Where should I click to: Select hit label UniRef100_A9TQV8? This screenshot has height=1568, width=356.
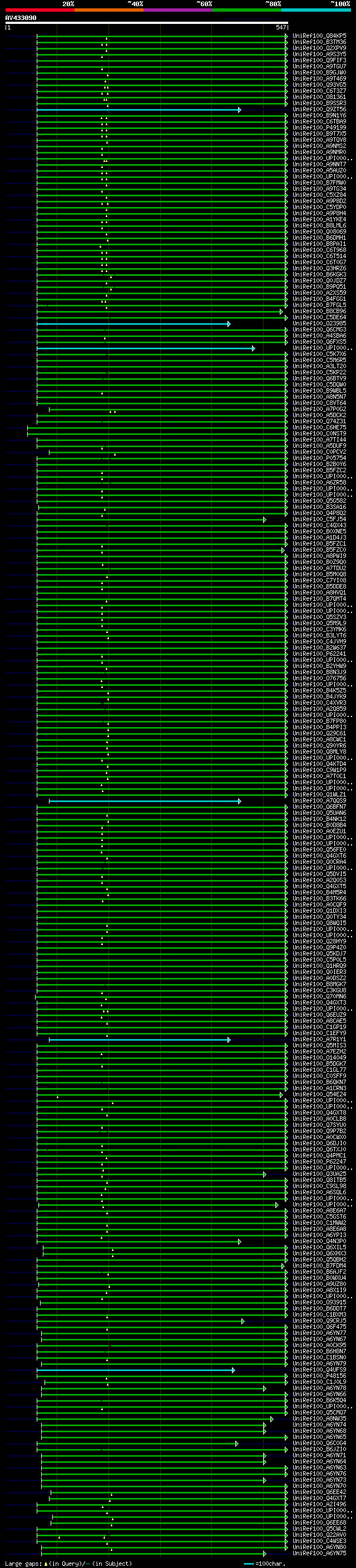pyautogui.click(x=319, y=140)
